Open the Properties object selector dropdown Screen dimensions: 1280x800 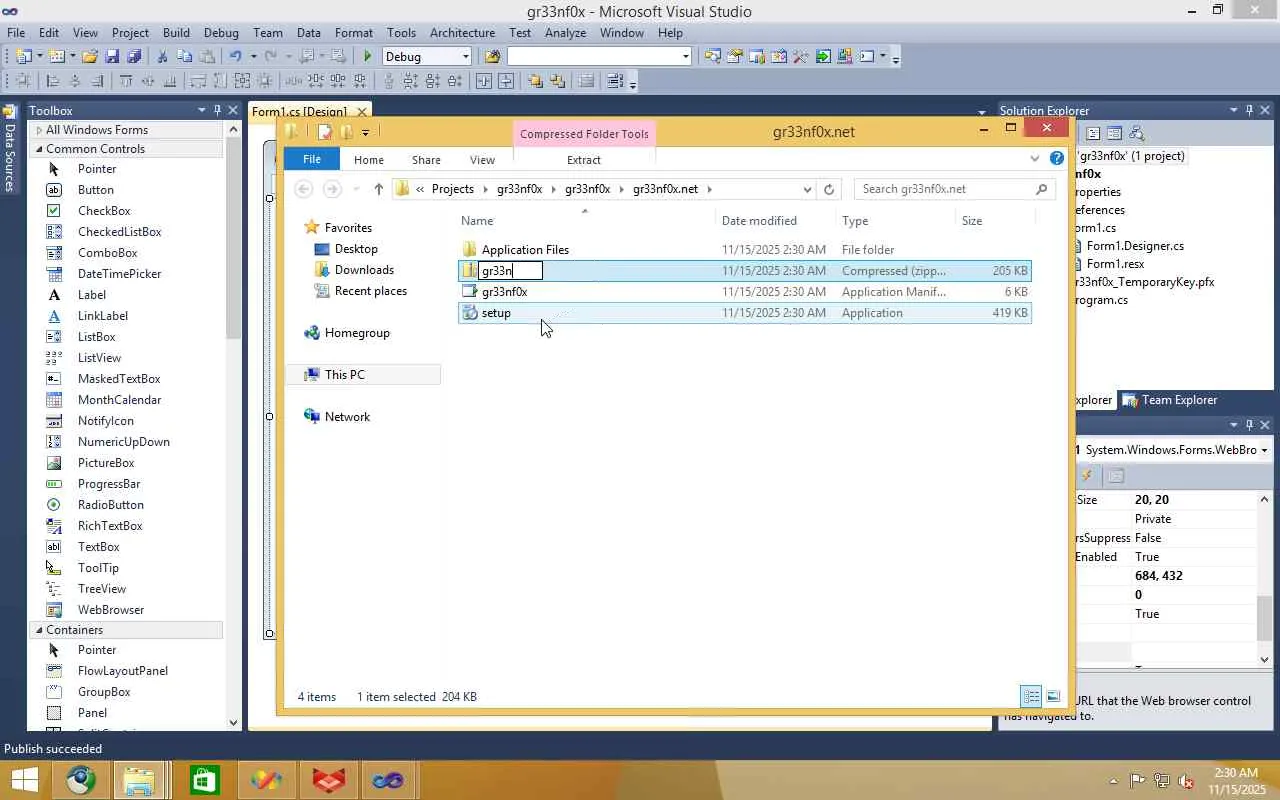coord(1264,450)
